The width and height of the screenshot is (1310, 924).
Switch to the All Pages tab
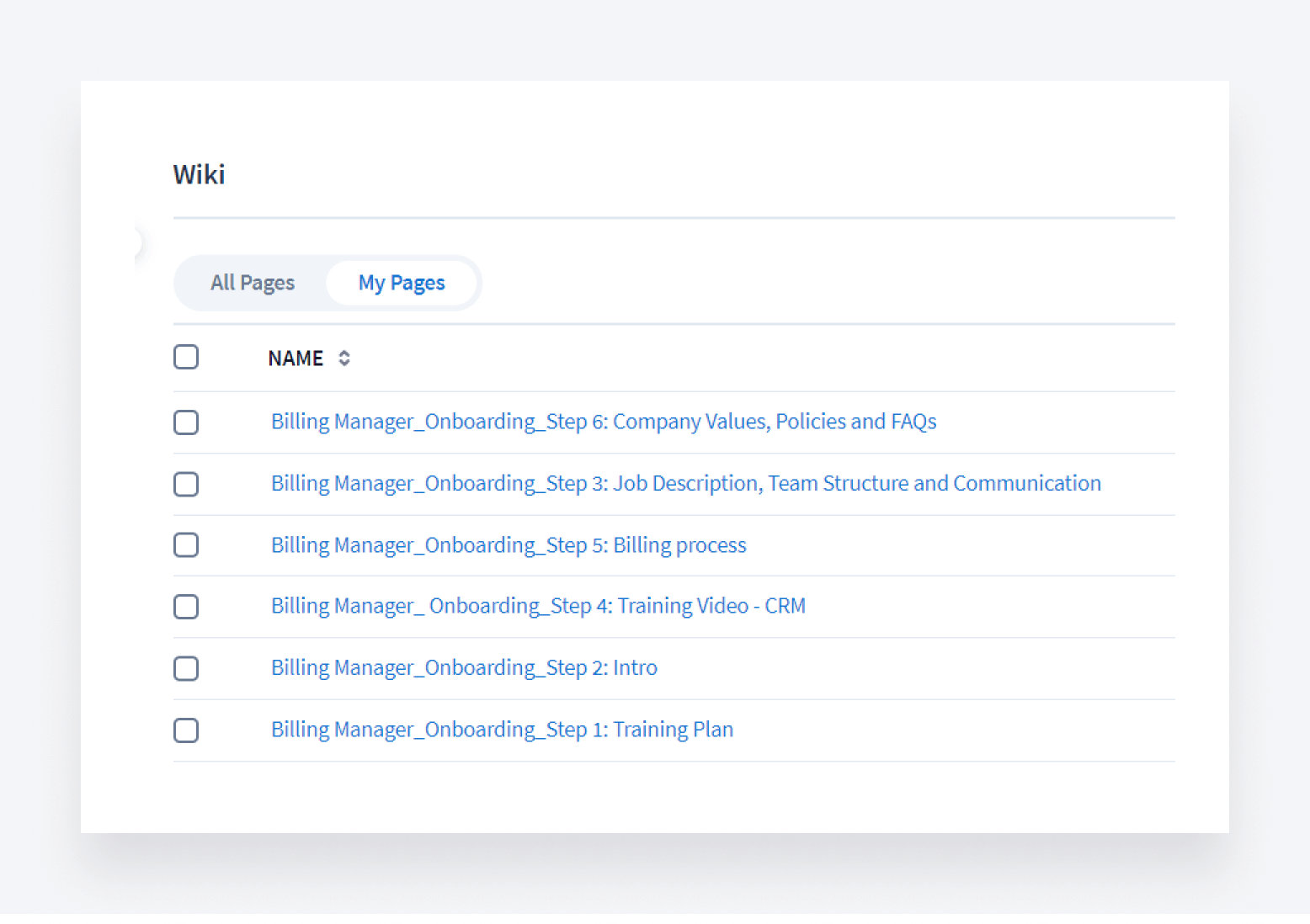click(x=252, y=283)
